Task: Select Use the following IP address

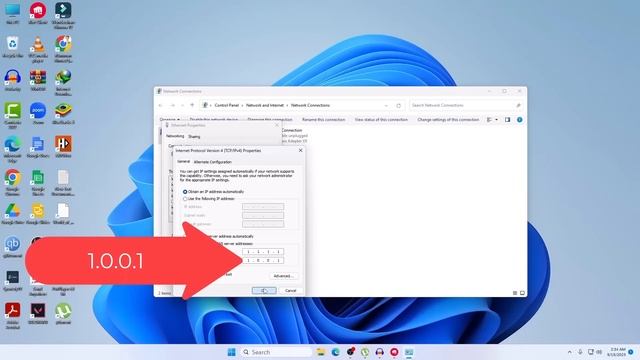Action: coord(209,199)
